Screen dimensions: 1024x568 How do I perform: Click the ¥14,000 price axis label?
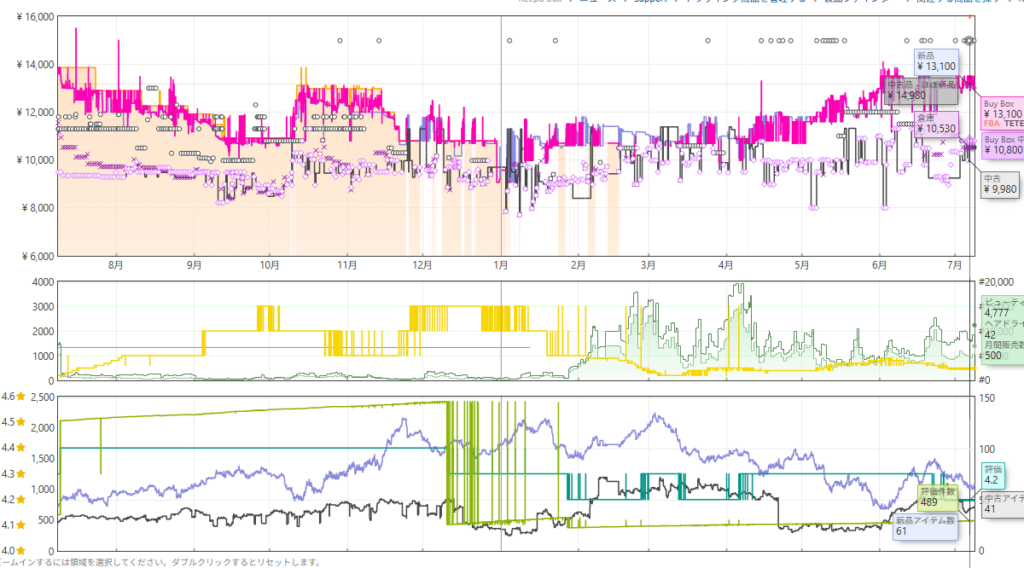tap(35, 65)
